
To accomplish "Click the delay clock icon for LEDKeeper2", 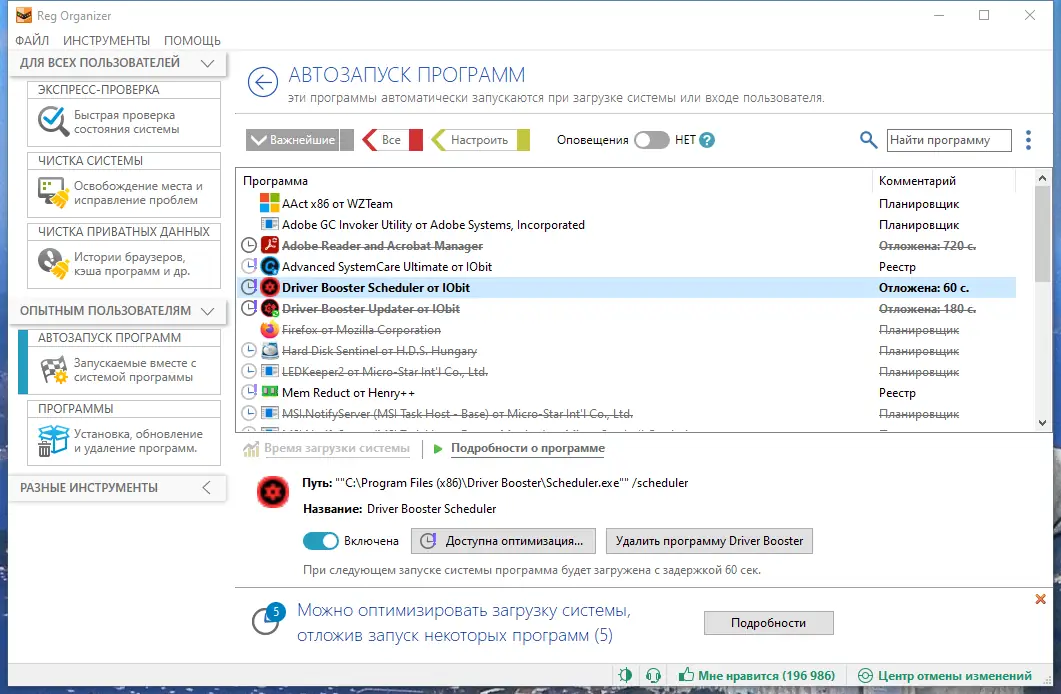I will pyautogui.click(x=249, y=371).
